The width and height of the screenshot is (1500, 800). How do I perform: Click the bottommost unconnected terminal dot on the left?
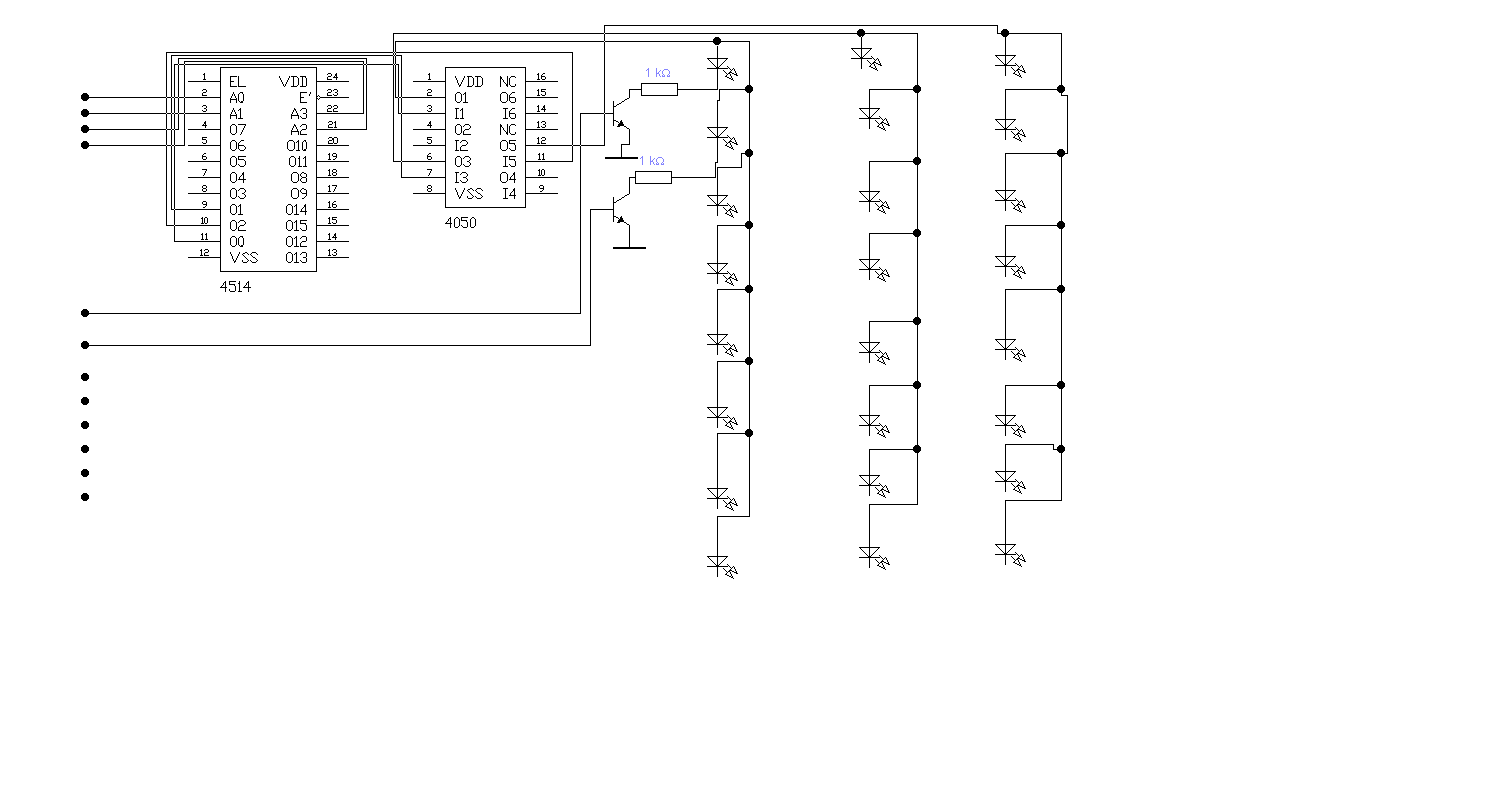[x=85, y=497]
